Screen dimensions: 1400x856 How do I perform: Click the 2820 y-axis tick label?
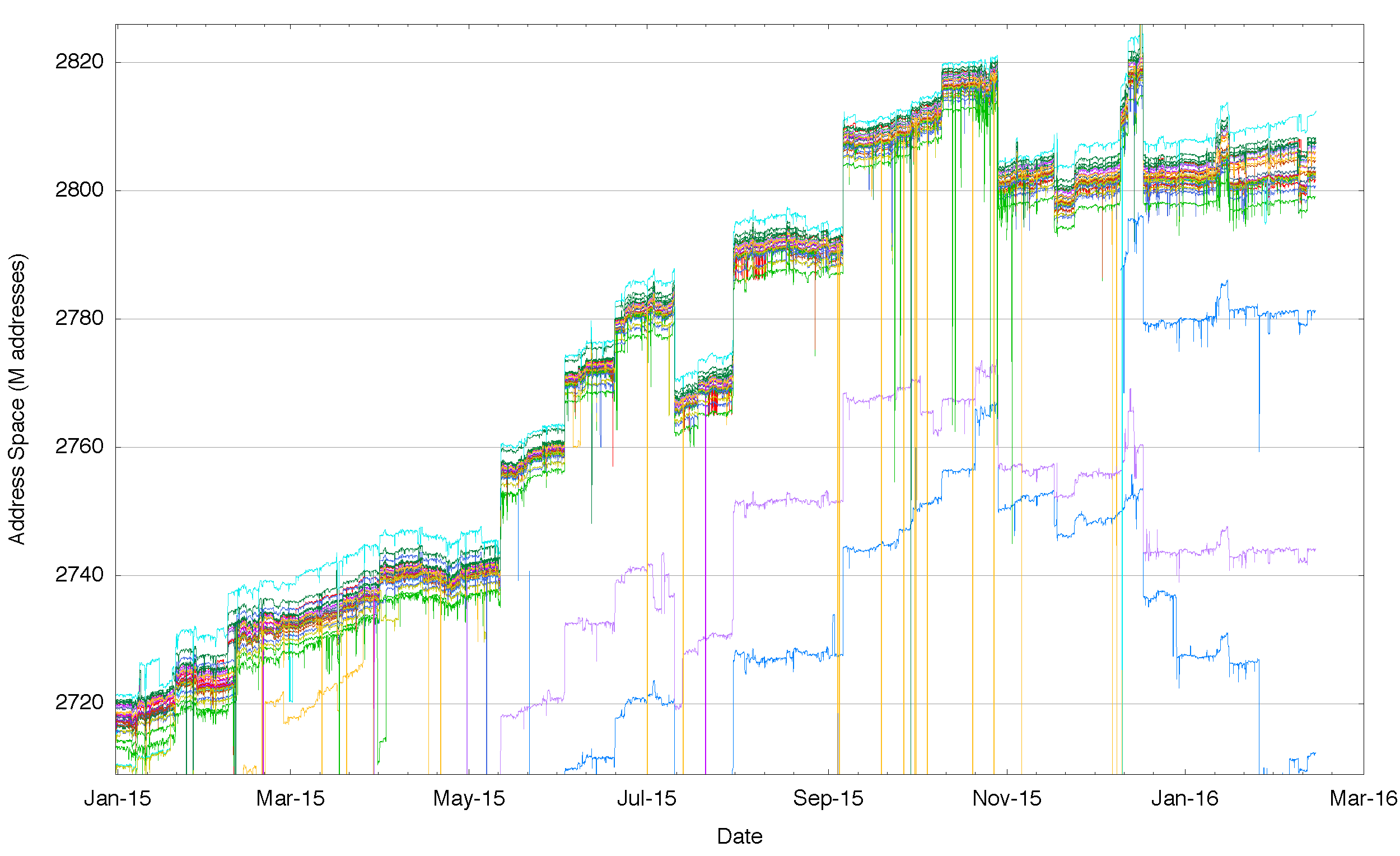[79, 62]
